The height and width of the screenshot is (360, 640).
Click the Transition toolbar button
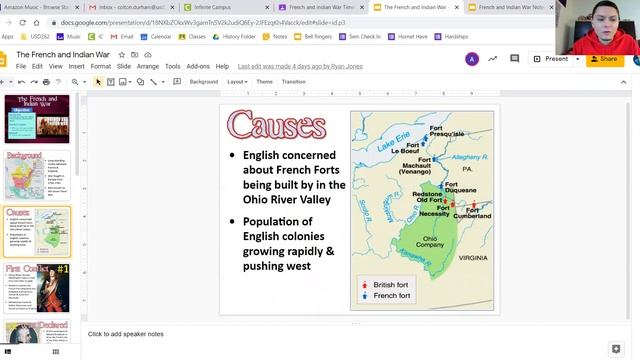point(293,82)
